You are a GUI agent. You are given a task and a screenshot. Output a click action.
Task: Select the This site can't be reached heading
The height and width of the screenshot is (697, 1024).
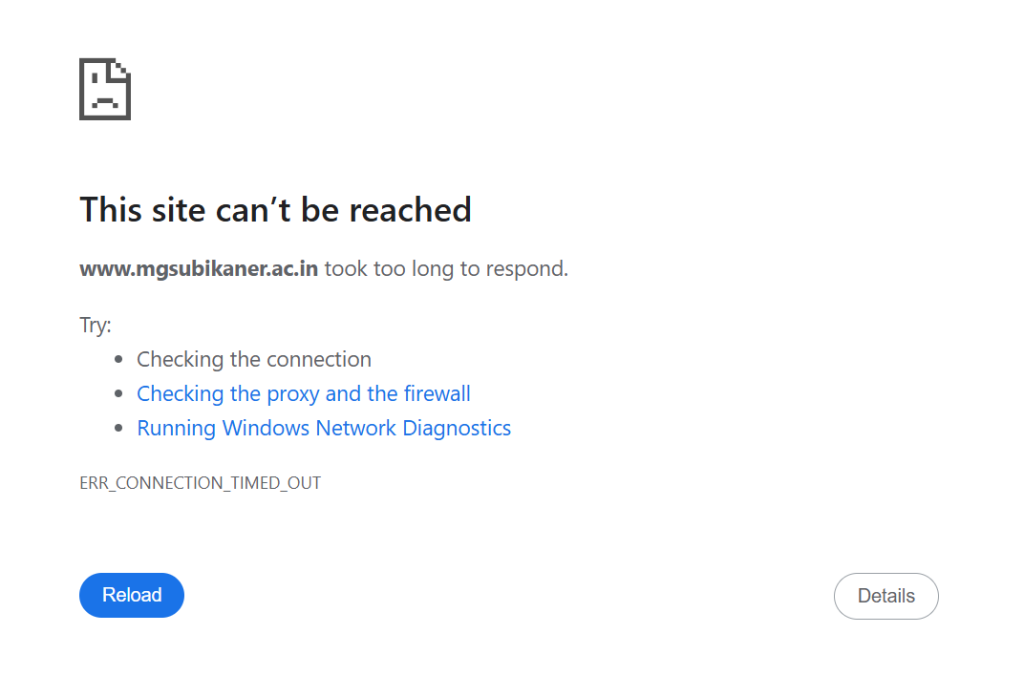click(x=276, y=210)
